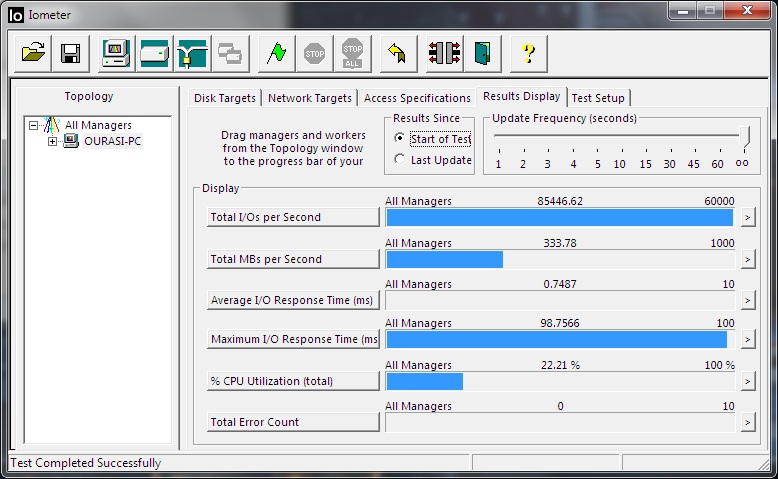778x479 pixels.
Task: Click Maximum I/O Response Time button
Action: 293,340
